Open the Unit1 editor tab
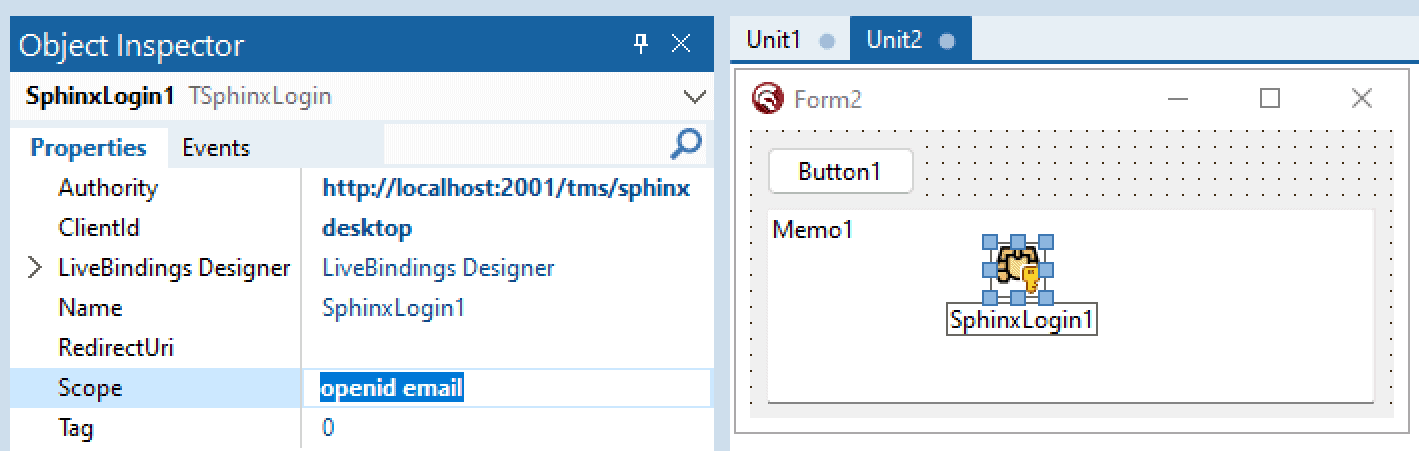The height and width of the screenshot is (451, 1419). coord(790,40)
